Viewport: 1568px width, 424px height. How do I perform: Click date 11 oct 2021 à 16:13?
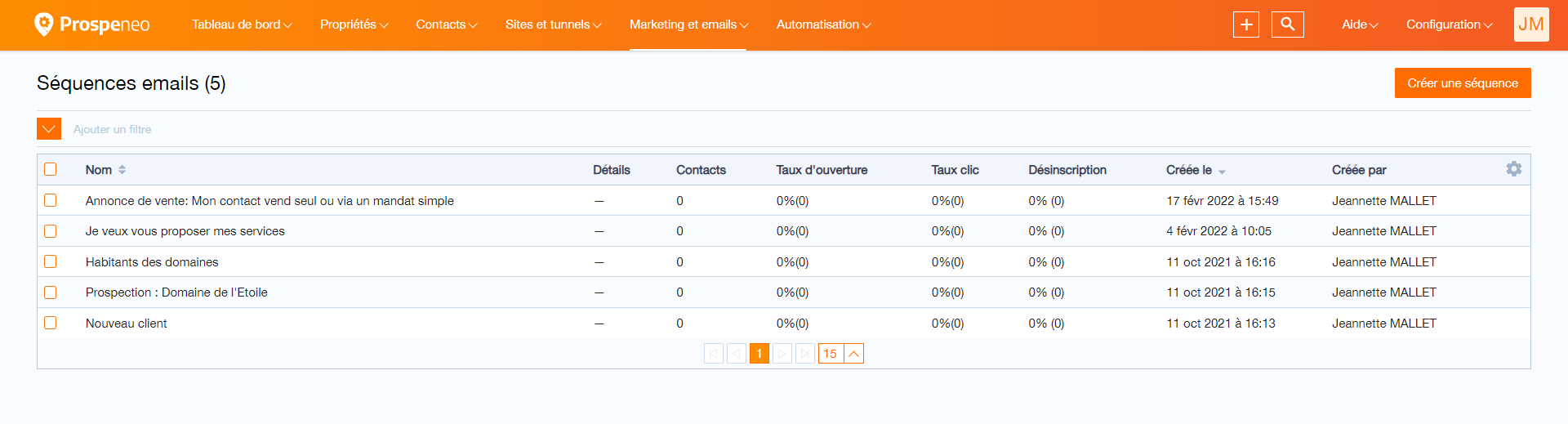(1221, 324)
